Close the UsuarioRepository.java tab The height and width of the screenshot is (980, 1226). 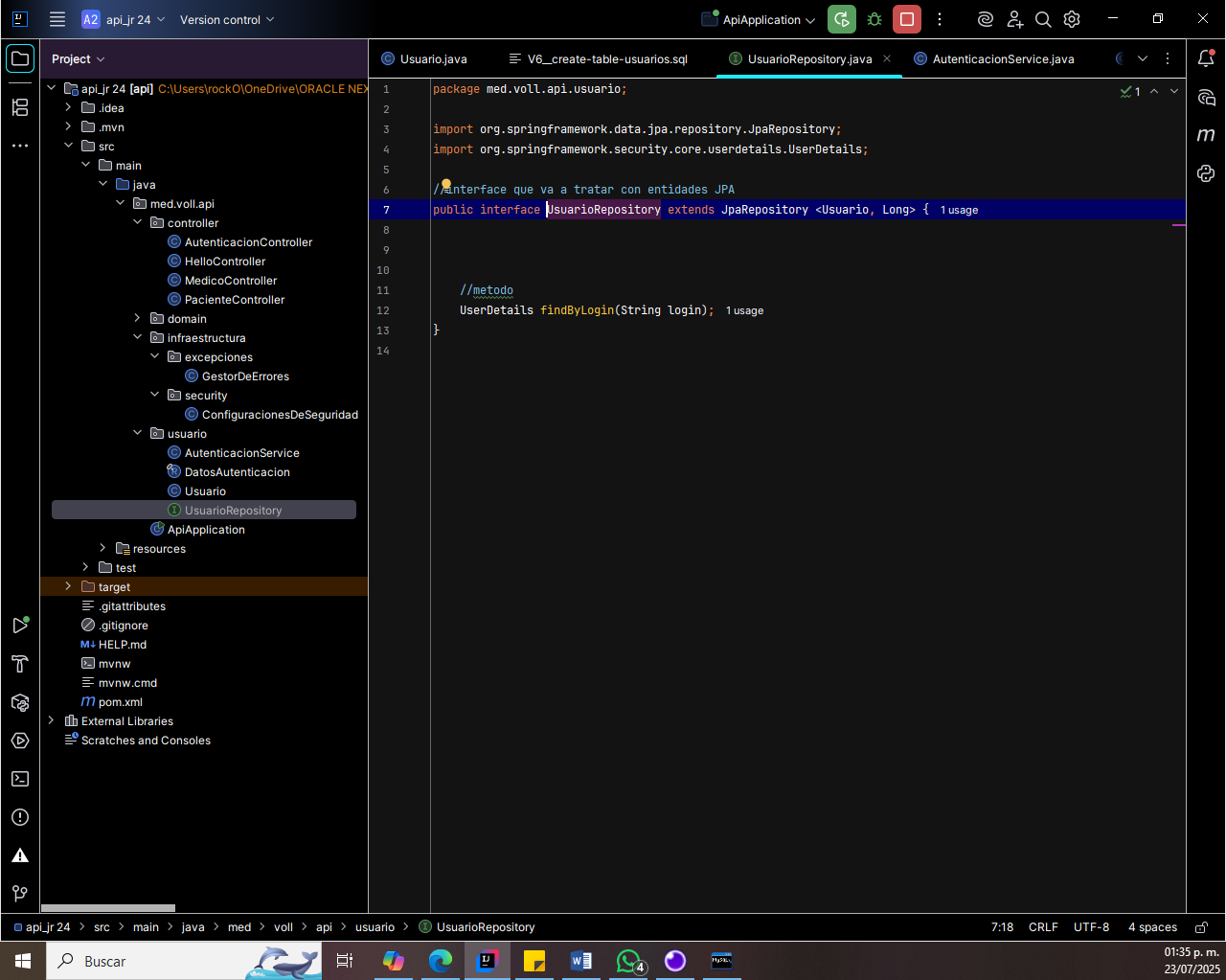(x=887, y=58)
